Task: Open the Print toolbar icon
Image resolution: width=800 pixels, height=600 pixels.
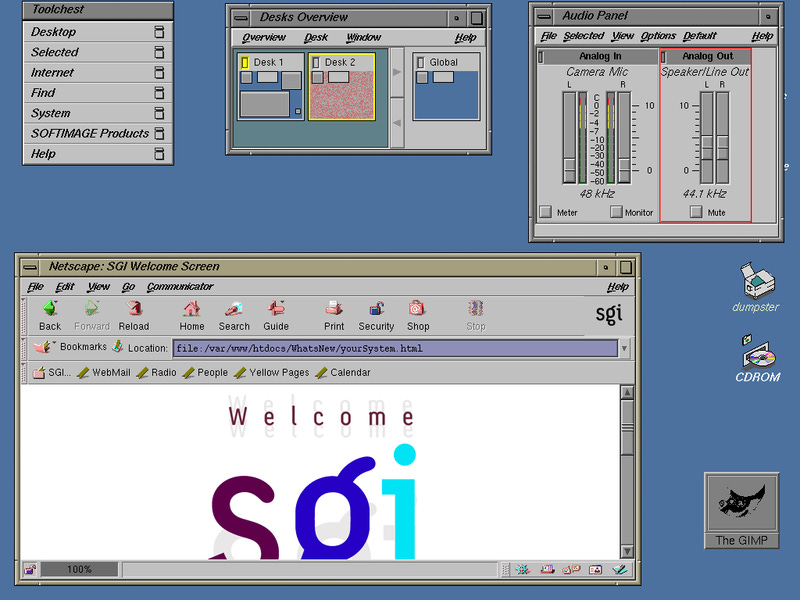Action: point(333,313)
